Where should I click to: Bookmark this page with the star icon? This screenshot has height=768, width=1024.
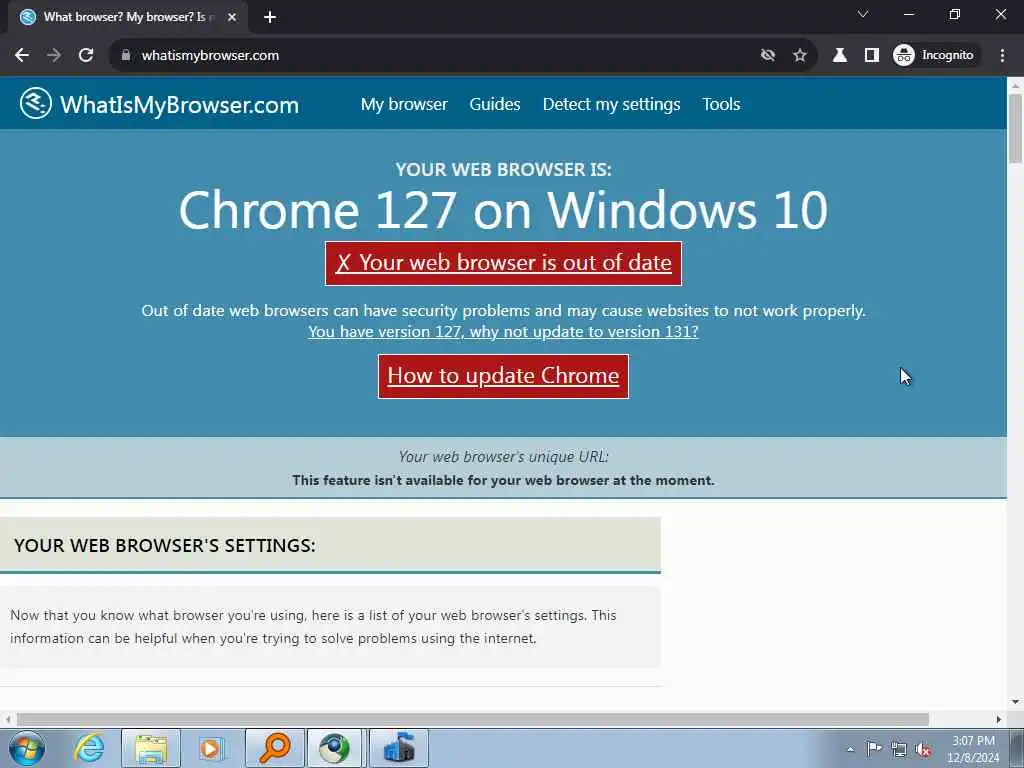pyautogui.click(x=800, y=56)
